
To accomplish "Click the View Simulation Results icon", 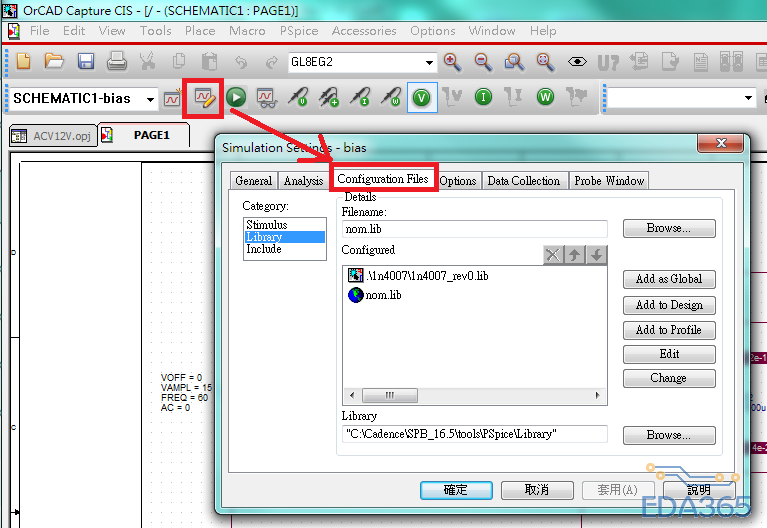I will (x=267, y=98).
